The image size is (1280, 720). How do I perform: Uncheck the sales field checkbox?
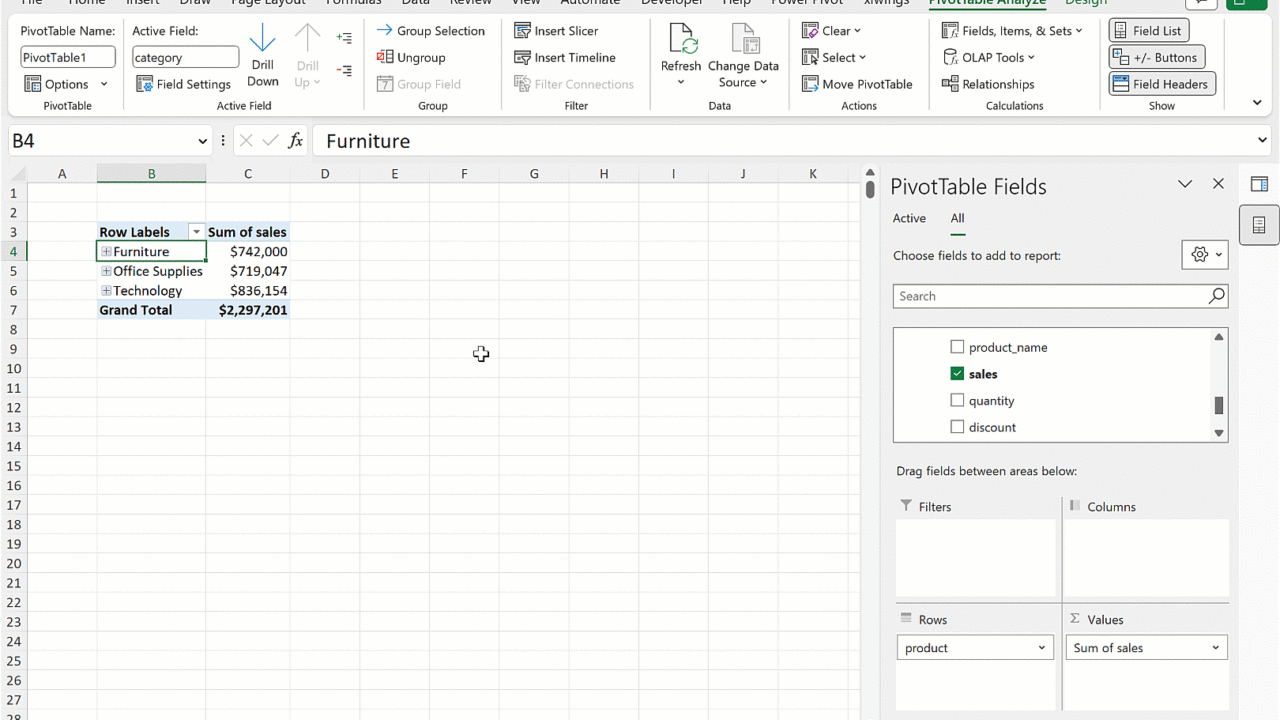pyautogui.click(x=957, y=374)
